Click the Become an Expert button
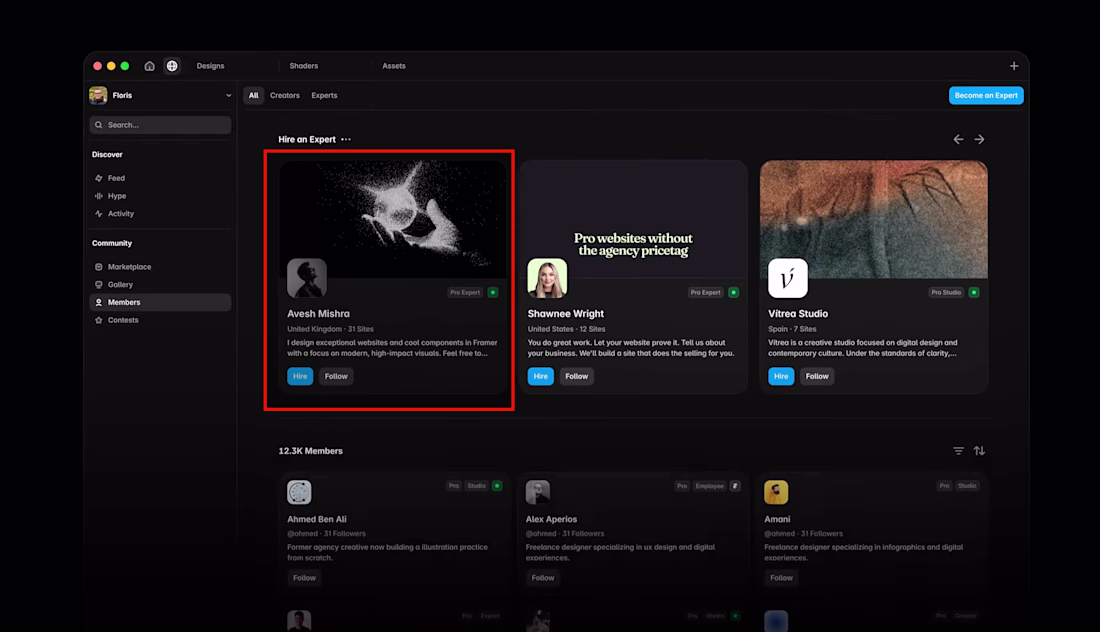Viewport: 1100px width, 632px height. tap(986, 95)
